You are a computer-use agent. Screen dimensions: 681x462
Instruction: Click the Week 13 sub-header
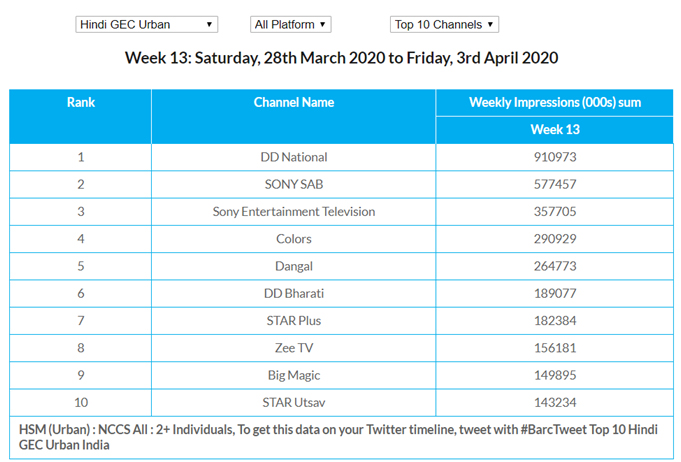point(554,130)
